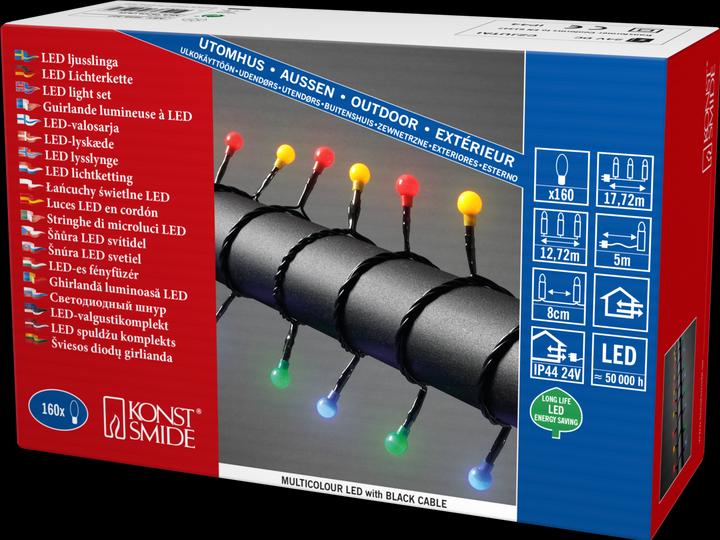Click the LED 50 000 h lifetime icon
Image resolution: width=720 pixels, height=540 pixels.
[x=619, y=362]
